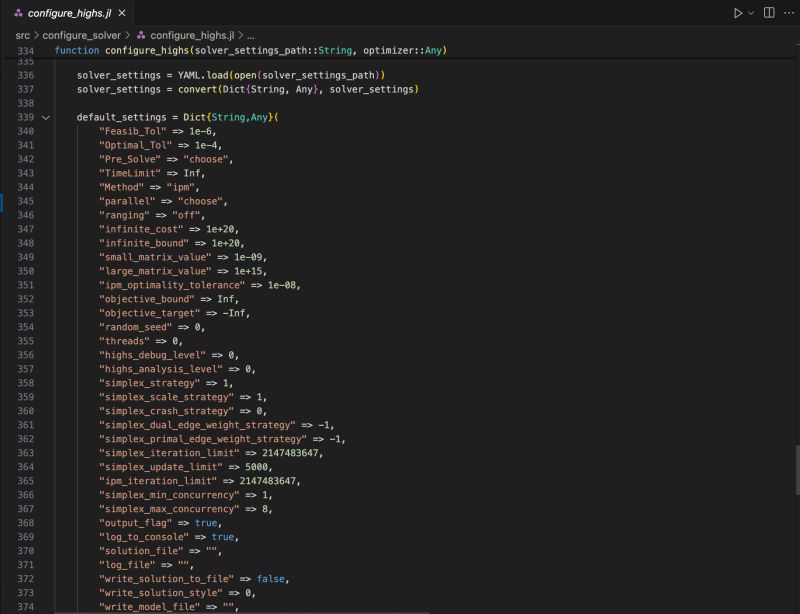Click the "small_matrix_value" key

(155, 257)
